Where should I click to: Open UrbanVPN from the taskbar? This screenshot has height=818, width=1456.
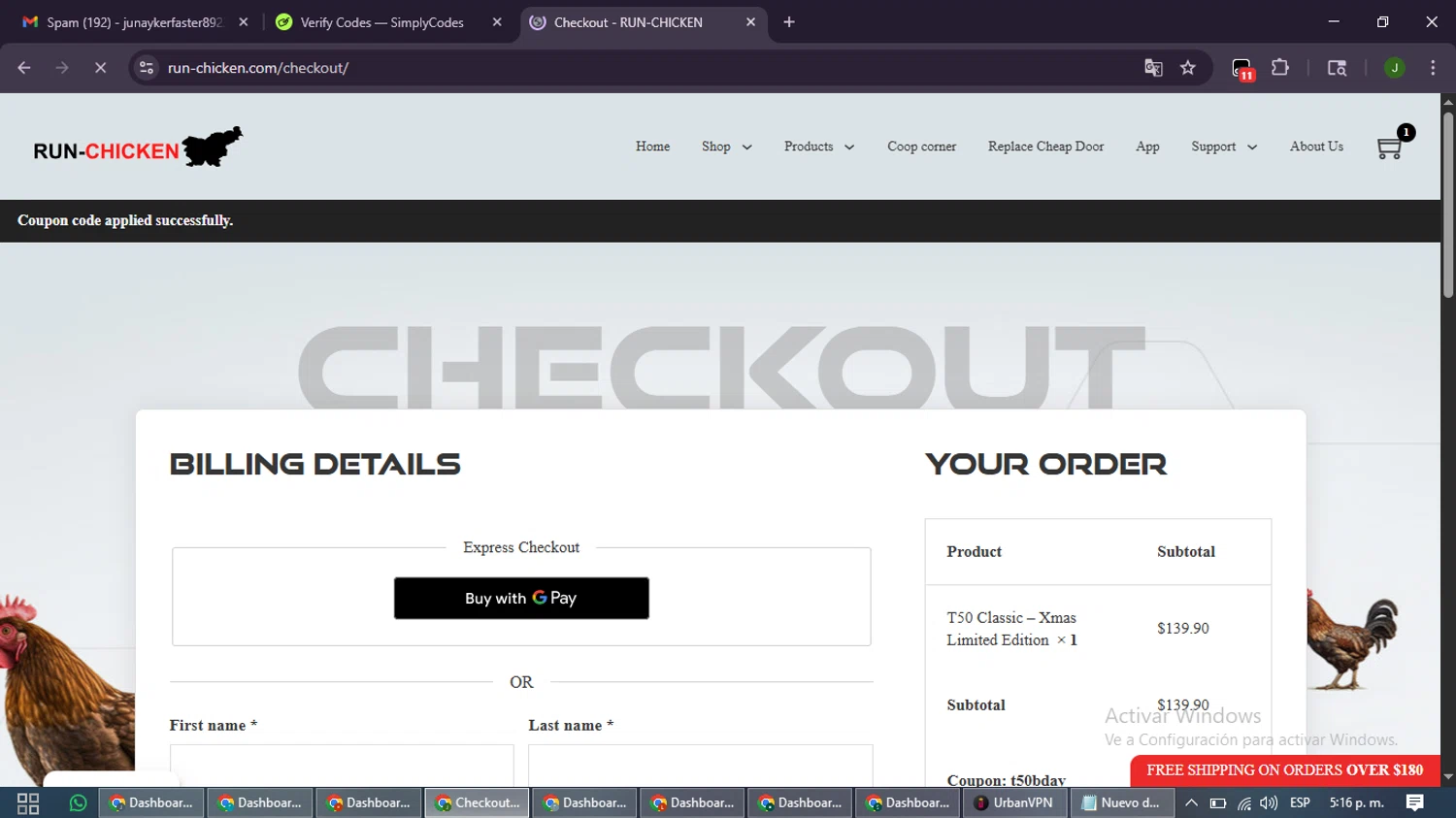click(x=1015, y=803)
